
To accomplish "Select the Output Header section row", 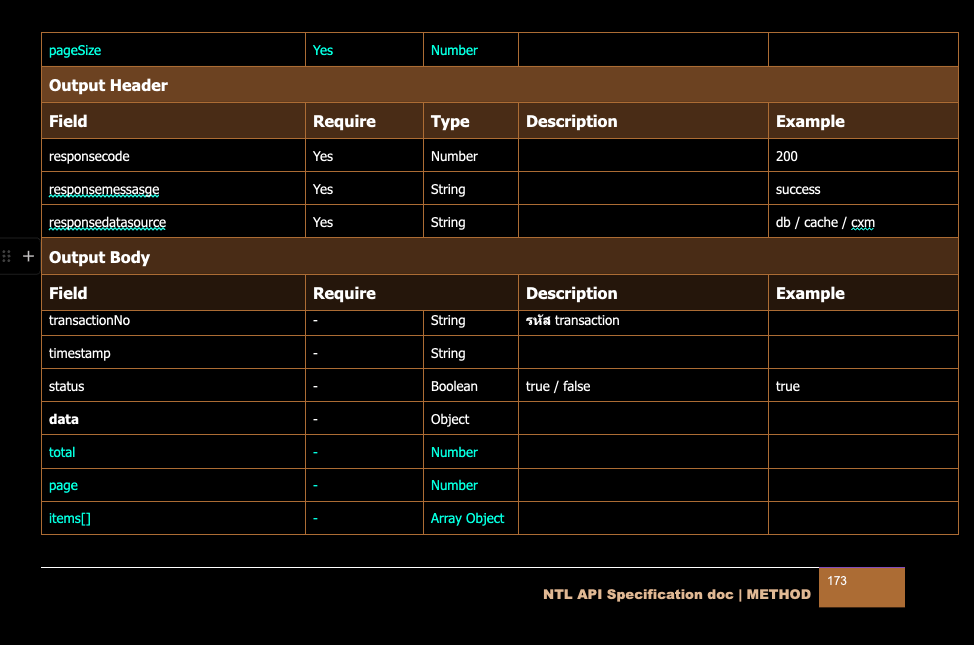I will click(x=499, y=86).
